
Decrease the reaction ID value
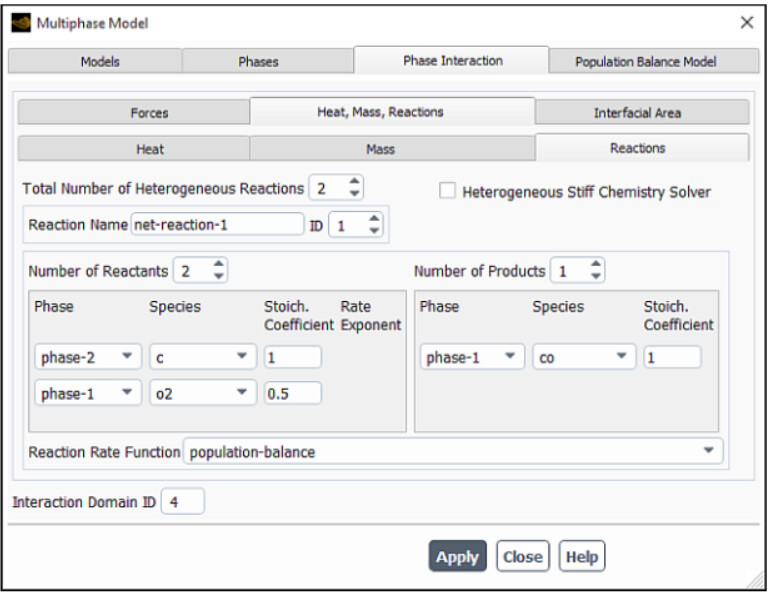[x=375, y=231]
